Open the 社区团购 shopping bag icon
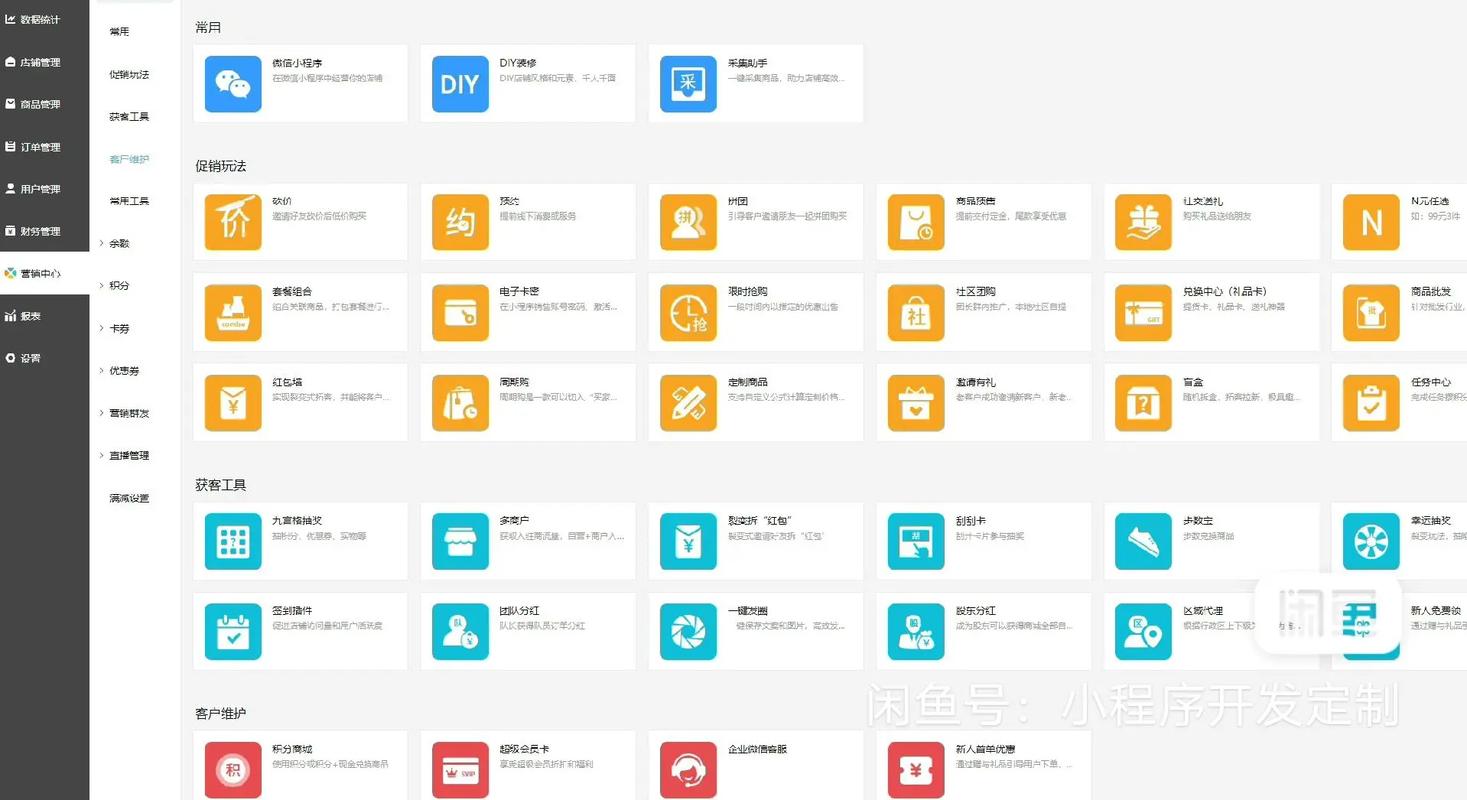This screenshot has height=800, width=1467. (x=916, y=313)
